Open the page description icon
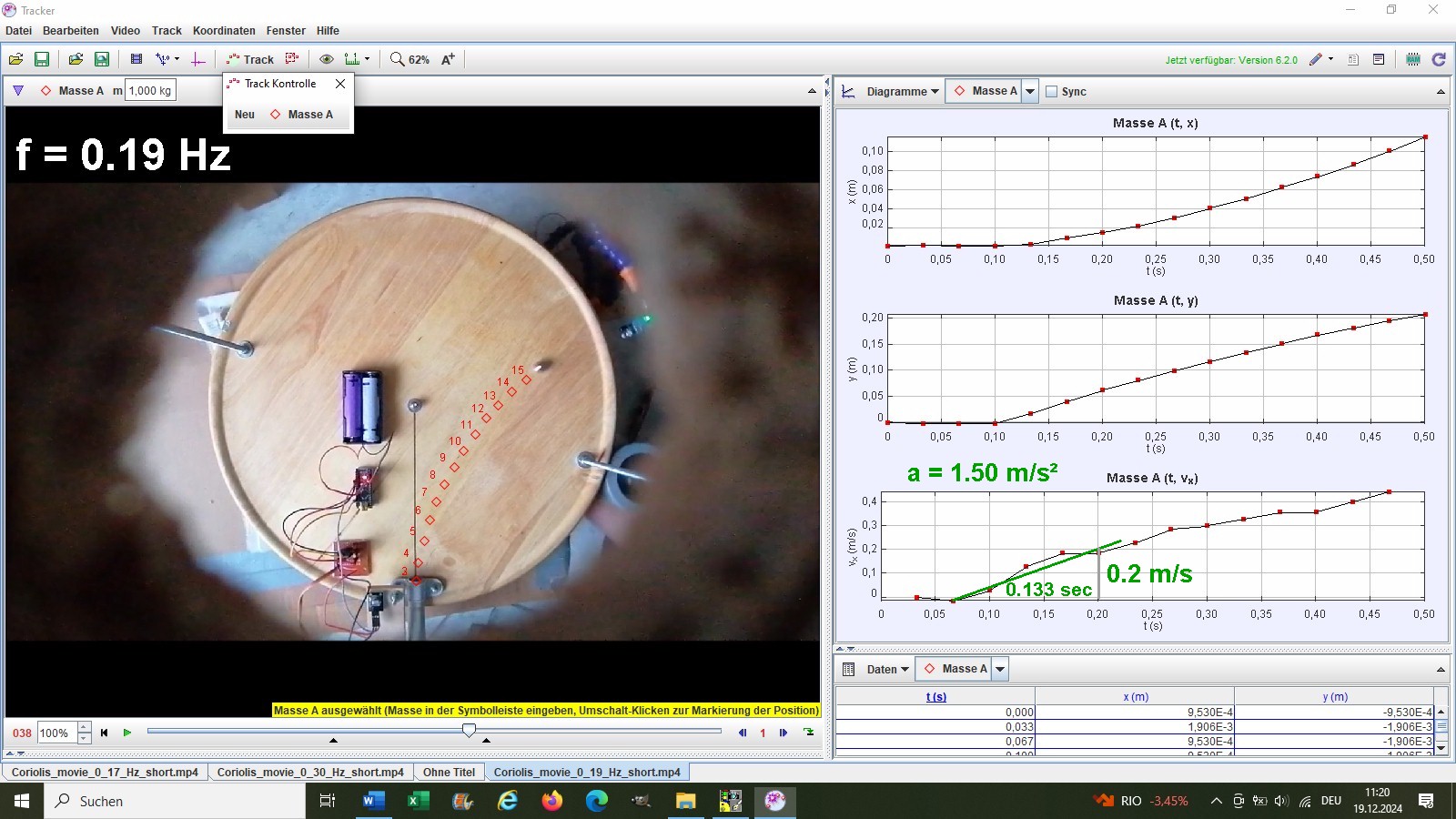The height and width of the screenshot is (819, 1456). 1353,59
